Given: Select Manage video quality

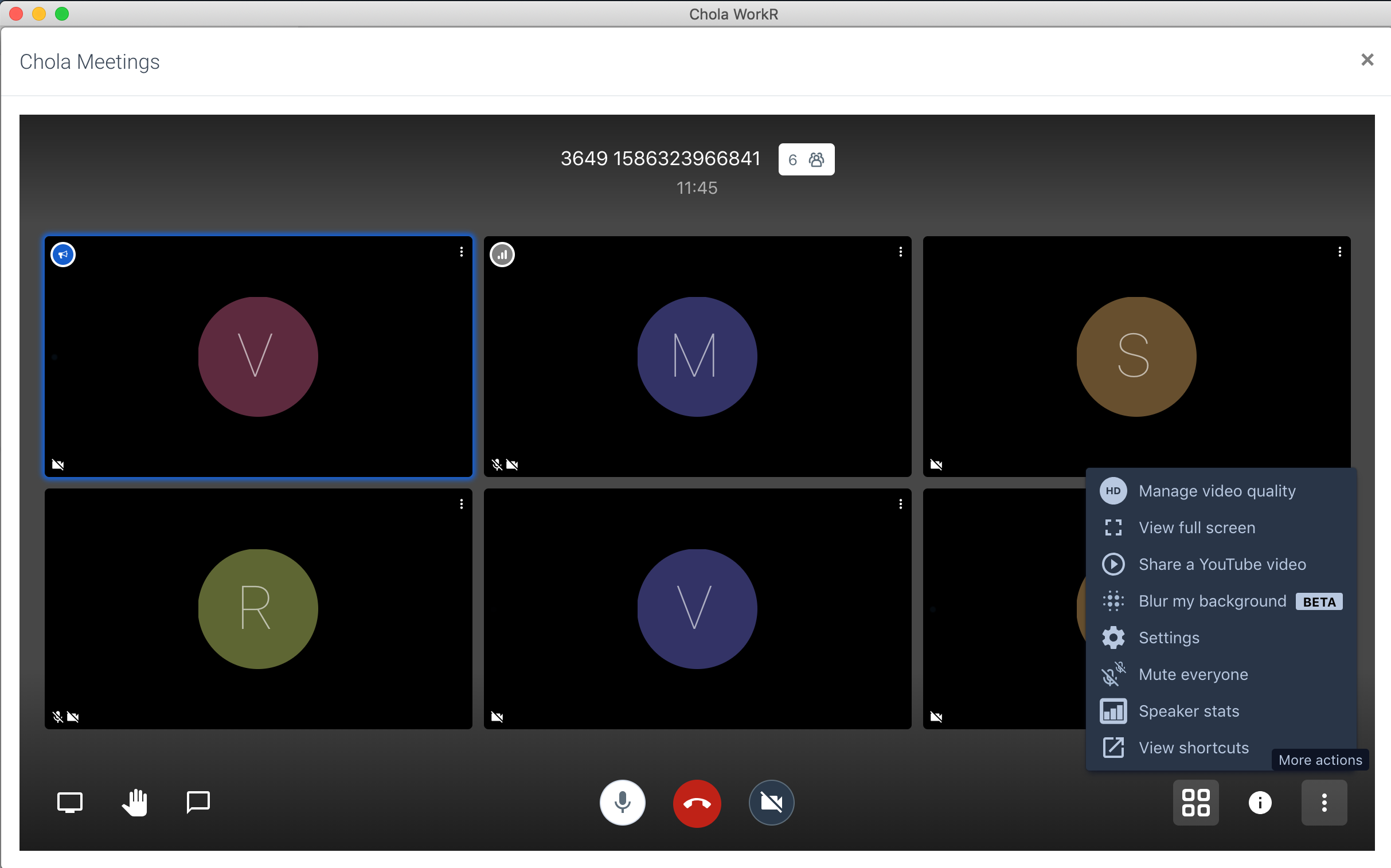Looking at the screenshot, I should pos(1221,491).
